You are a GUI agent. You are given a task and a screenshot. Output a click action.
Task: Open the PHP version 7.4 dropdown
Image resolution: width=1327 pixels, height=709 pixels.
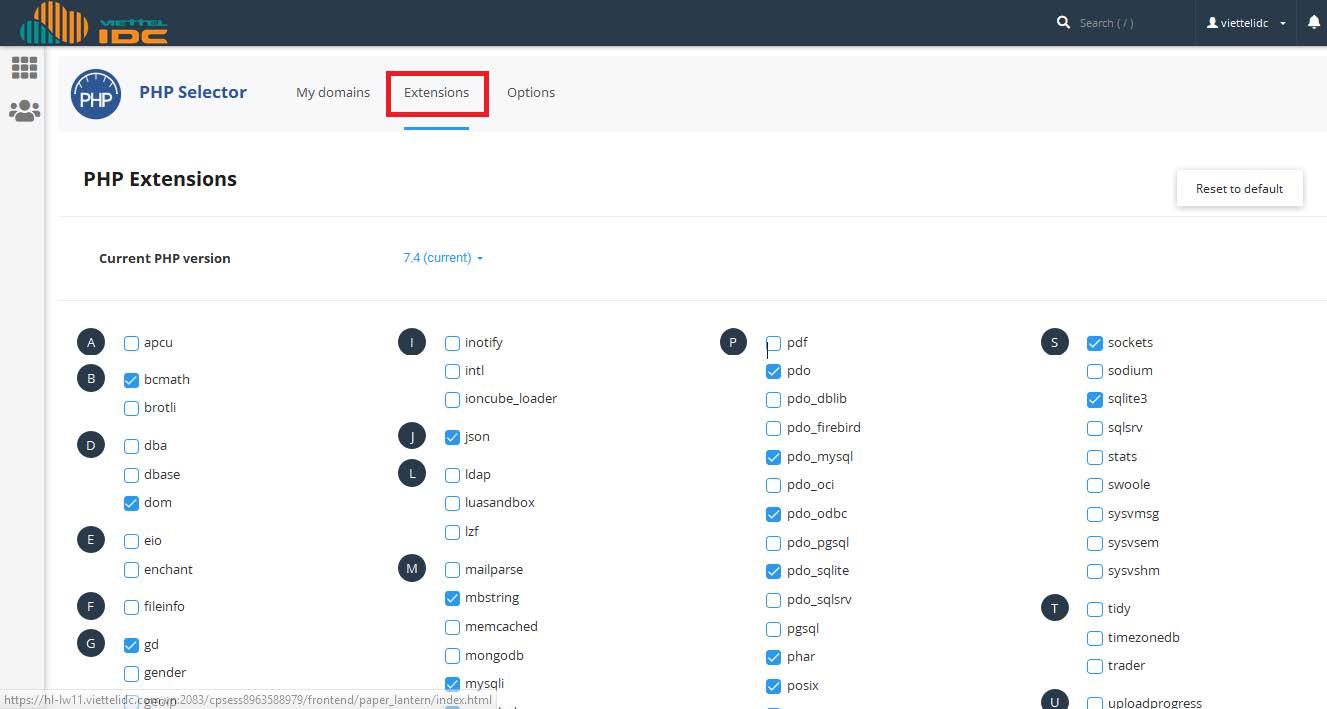443,257
